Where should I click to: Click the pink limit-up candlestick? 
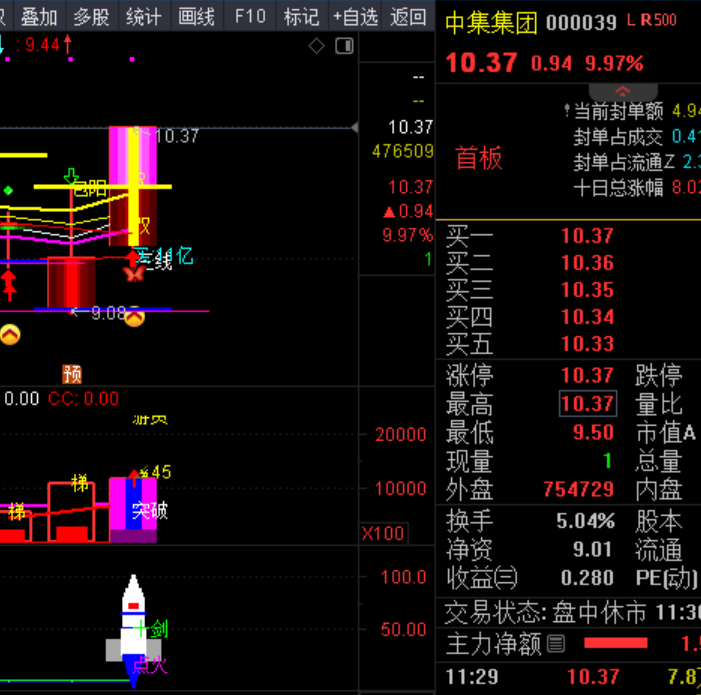point(133,186)
